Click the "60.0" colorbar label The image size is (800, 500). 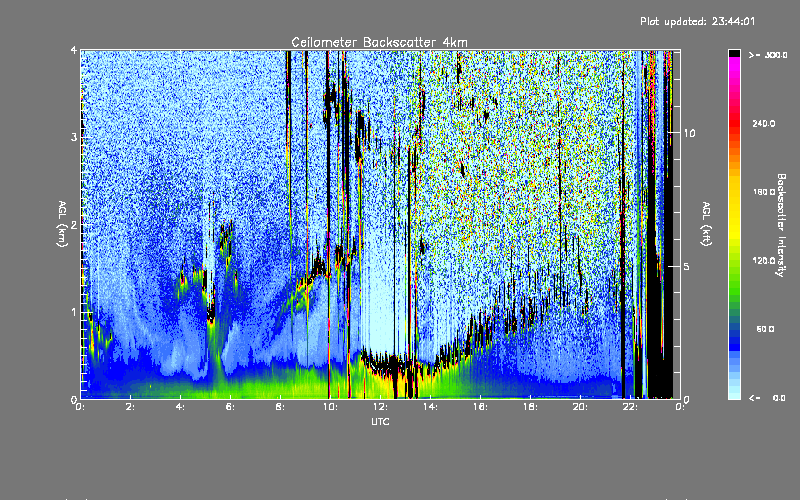click(765, 330)
